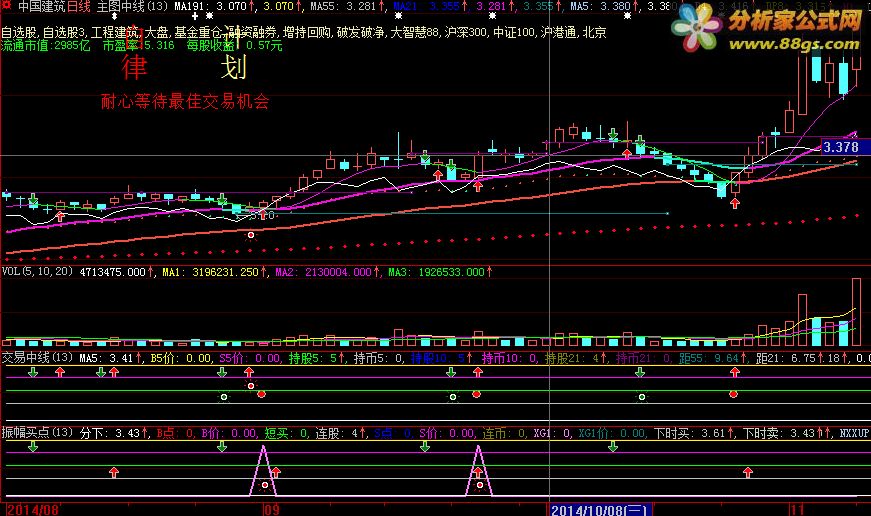This screenshot has height=516, width=871.
Task: Jump to the 11 month label
Action: pos(797,510)
